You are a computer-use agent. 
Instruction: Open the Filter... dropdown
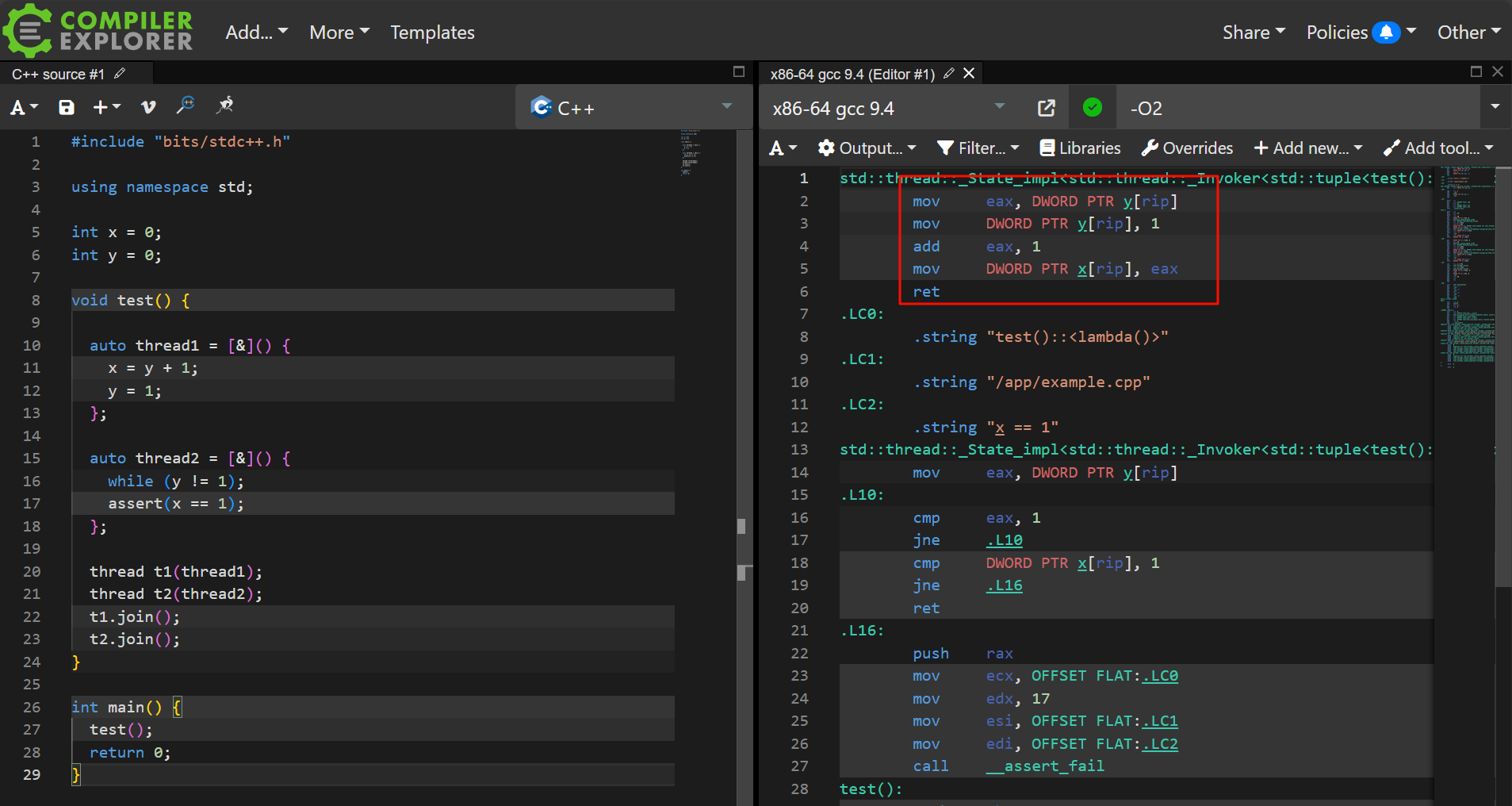tap(978, 148)
